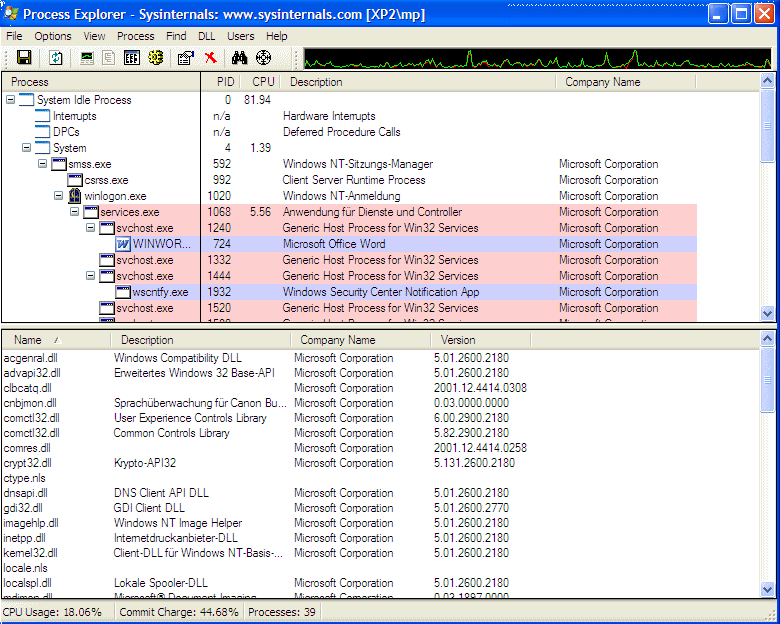Open the Options menu
This screenshot has height=624, width=780.
(53, 36)
